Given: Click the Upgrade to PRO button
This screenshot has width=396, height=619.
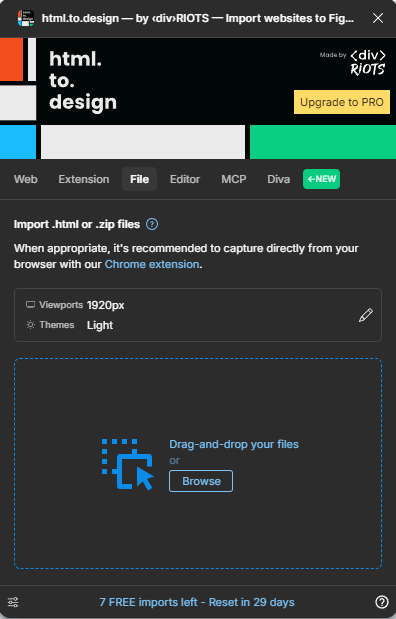Looking at the screenshot, I should pos(342,102).
